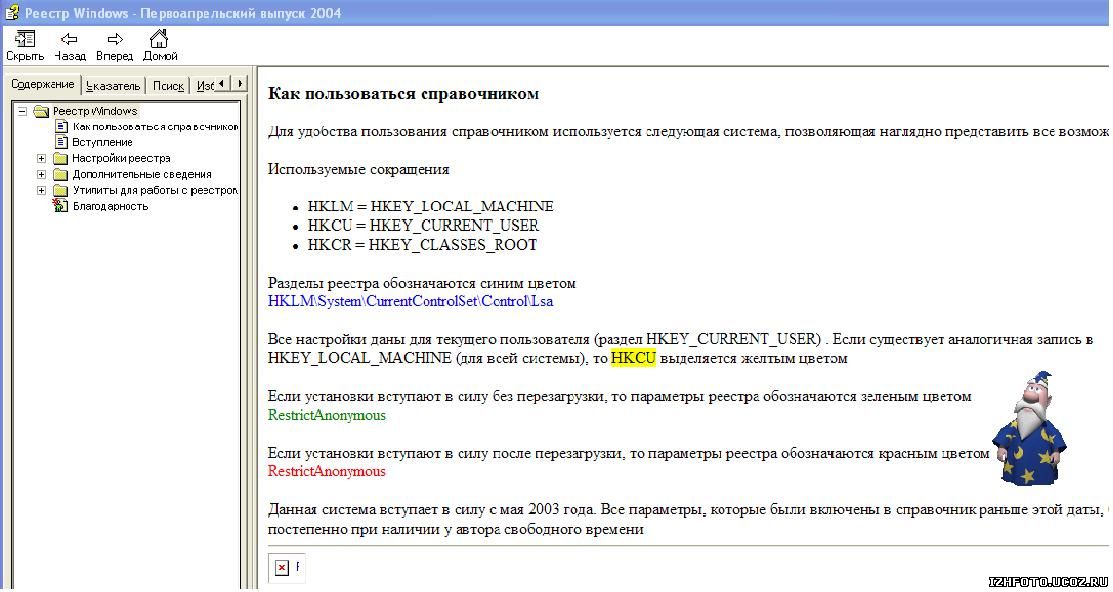
Task: Click the bullet HKCR = HKEY_CLASSES_ROOT
Action: [422, 245]
